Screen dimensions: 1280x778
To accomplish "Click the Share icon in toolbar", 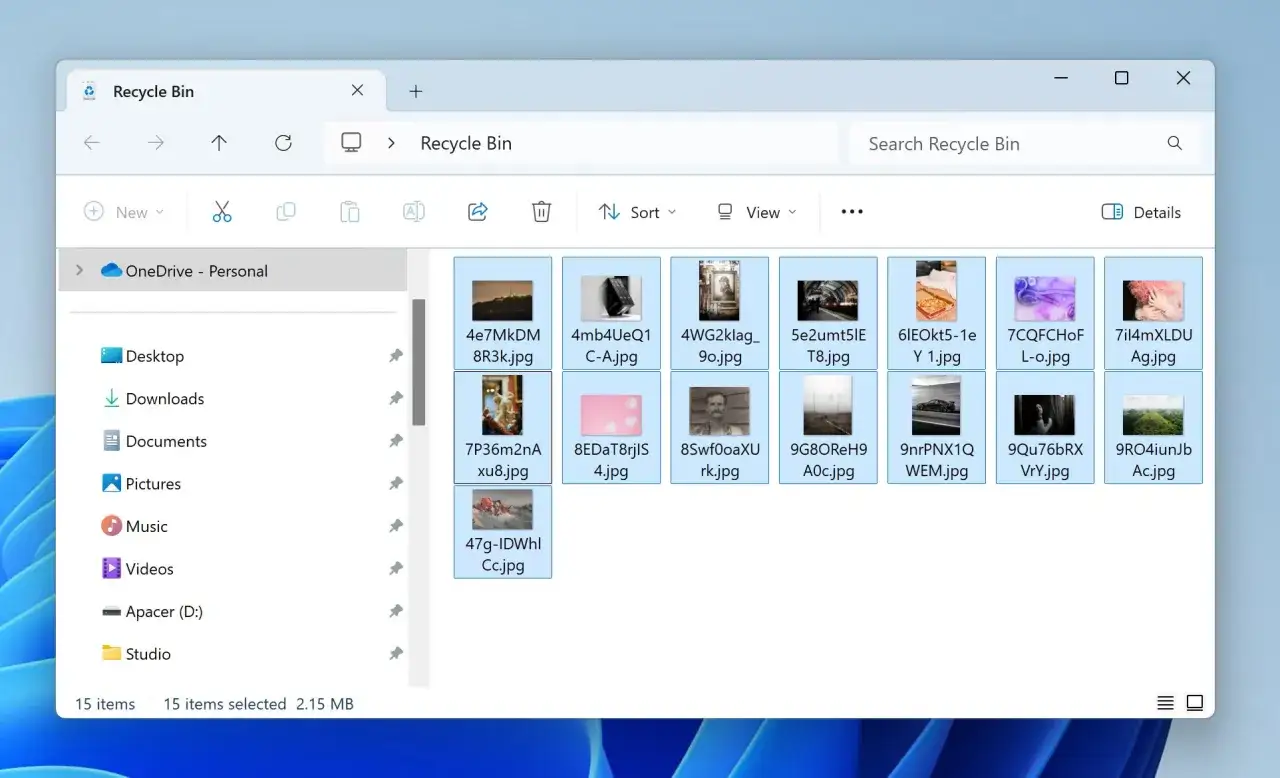I will pos(477,212).
